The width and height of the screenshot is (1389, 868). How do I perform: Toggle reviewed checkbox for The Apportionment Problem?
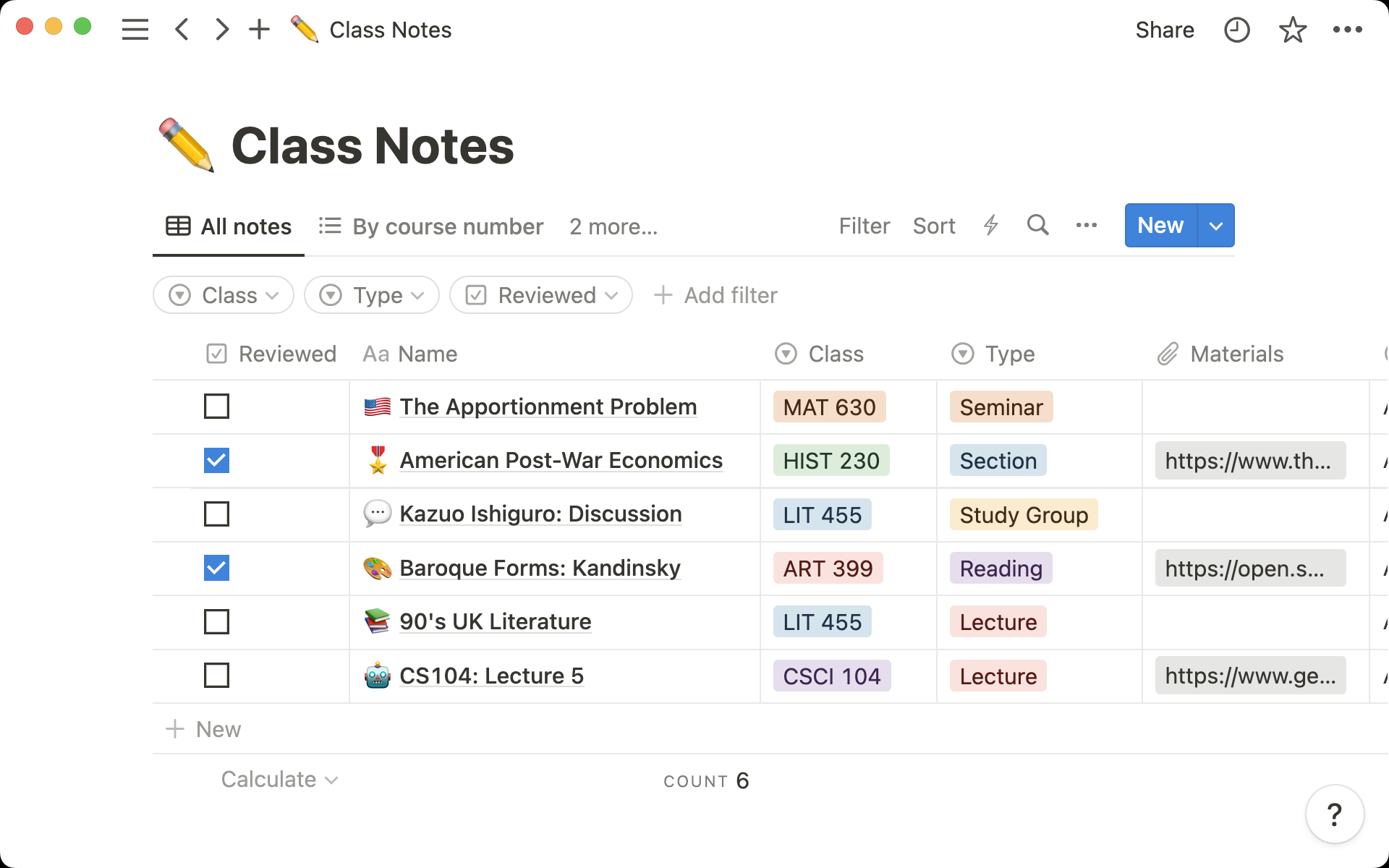[x=216, y=406]
